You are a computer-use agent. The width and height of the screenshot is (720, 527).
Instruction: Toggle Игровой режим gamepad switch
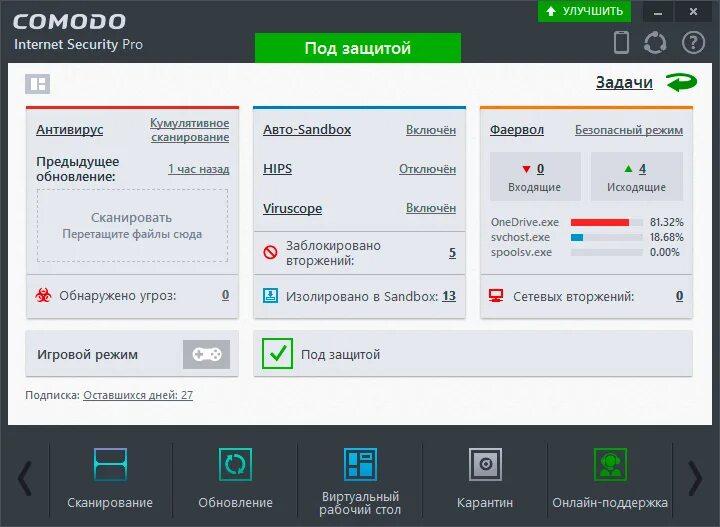click(206, 354)
